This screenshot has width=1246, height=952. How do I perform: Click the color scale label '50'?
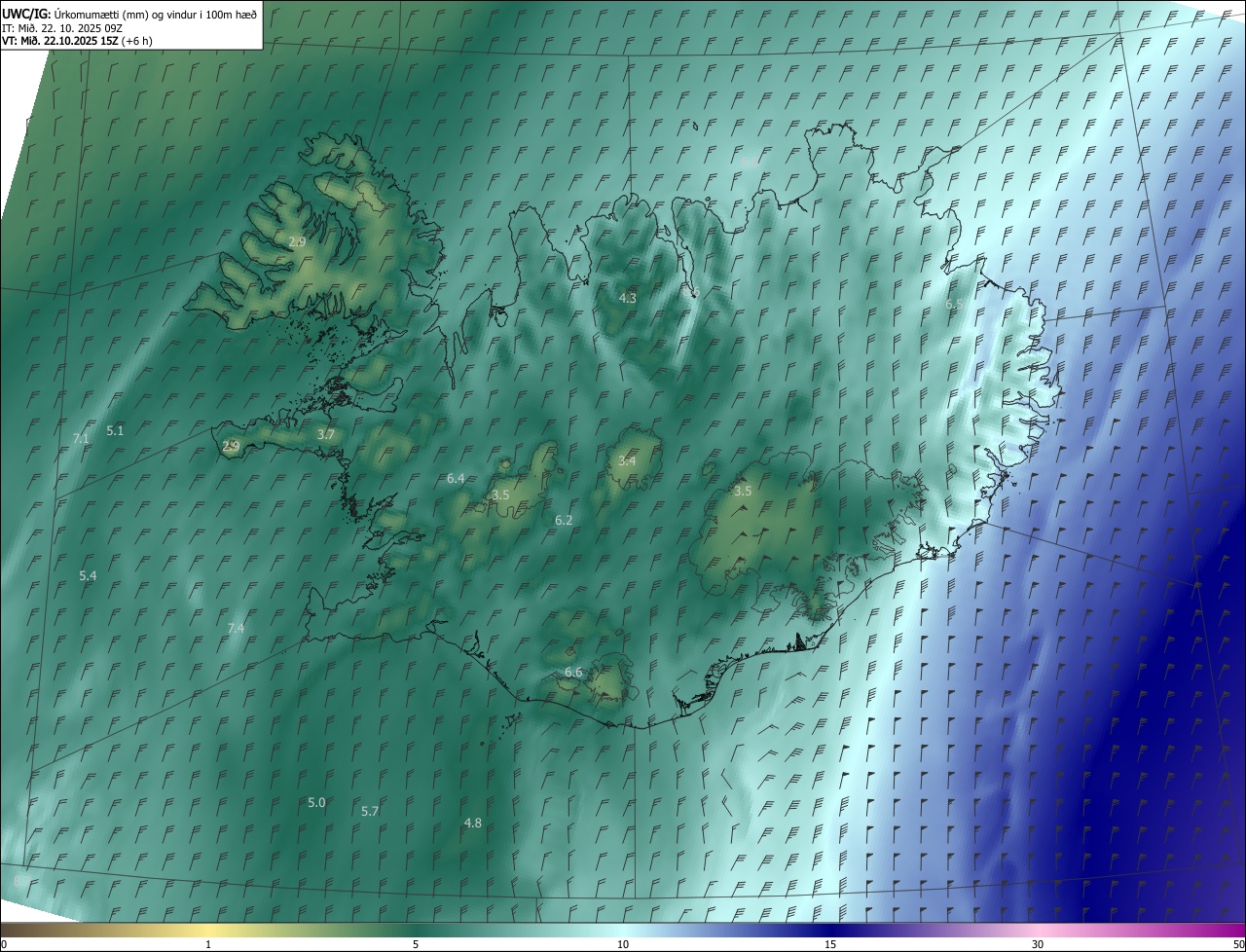(x=1238, y=944)
